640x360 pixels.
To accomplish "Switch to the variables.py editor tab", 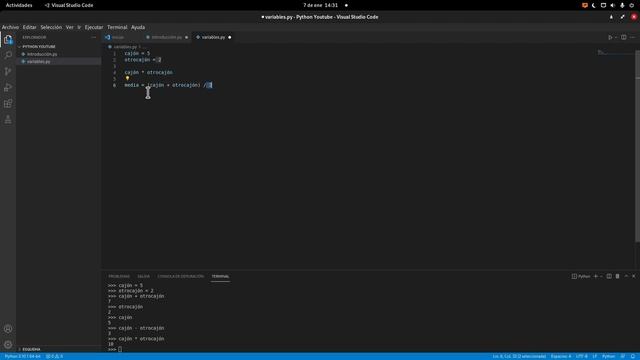I will 213,37.
